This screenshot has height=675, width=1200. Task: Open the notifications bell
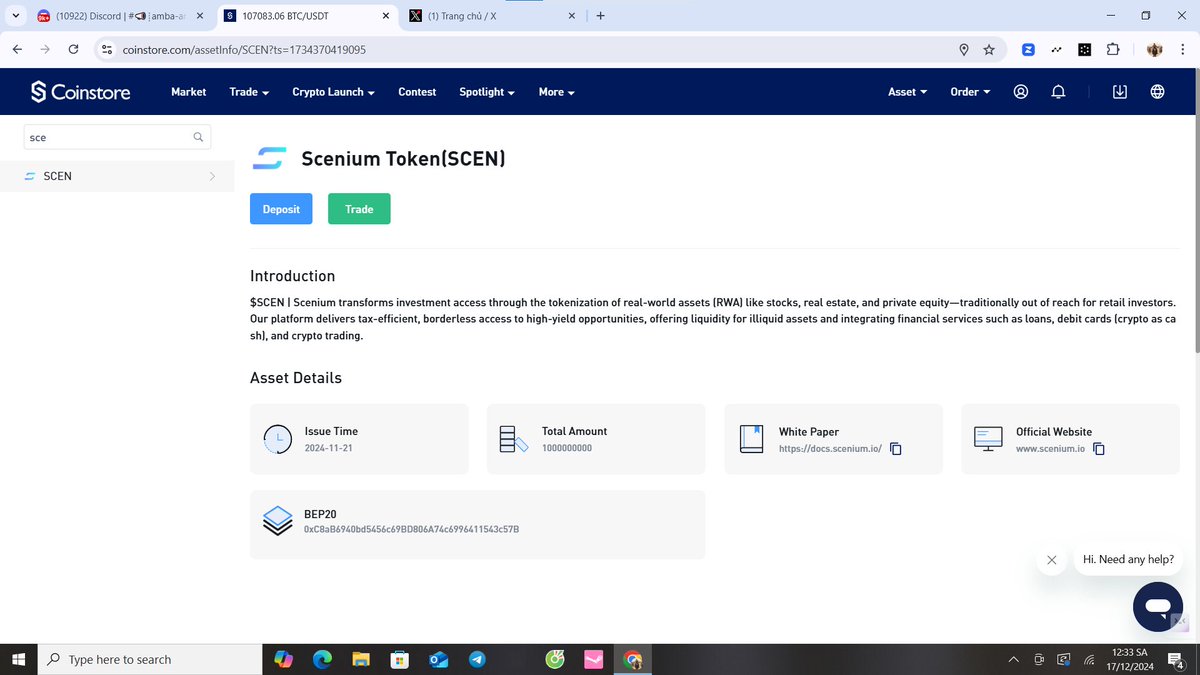tap(1058, 91)
